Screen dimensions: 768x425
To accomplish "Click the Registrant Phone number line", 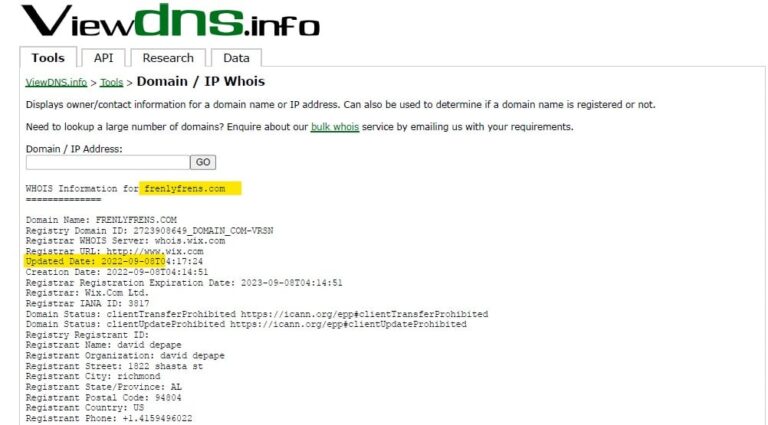I will pyautogui.click(x=109, y=419).
